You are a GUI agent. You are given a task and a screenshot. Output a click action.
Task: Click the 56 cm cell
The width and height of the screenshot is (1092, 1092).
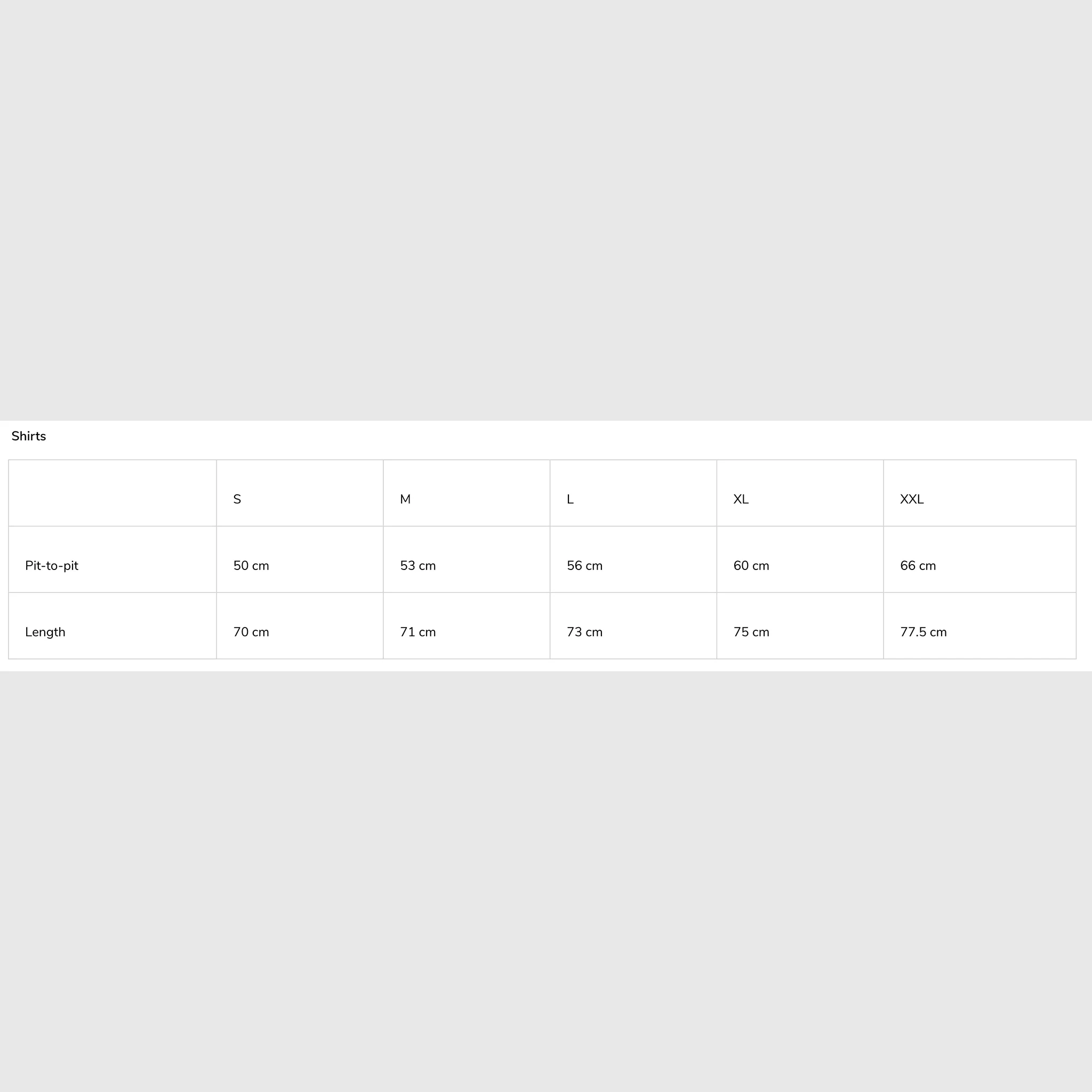click(633, 559)
